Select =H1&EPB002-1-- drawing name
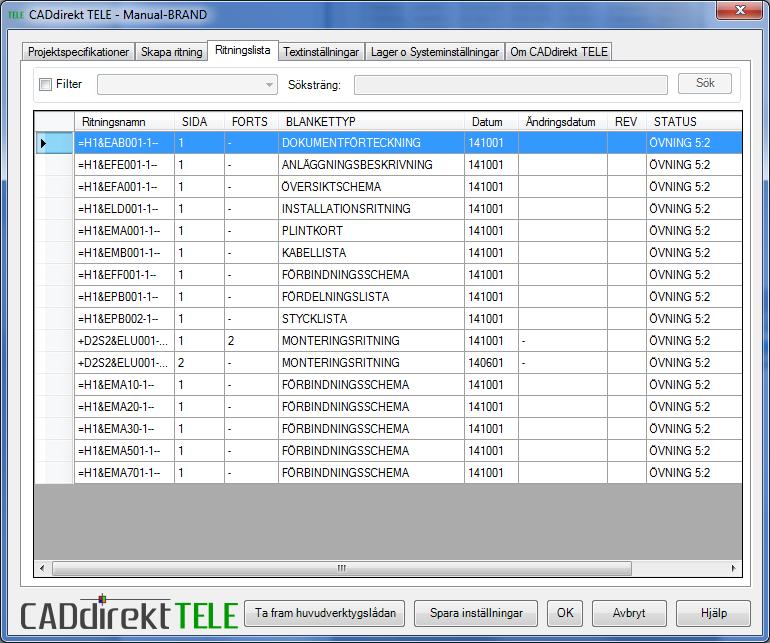The height and width of the screenshot is (643, 770). coord(124,319)
